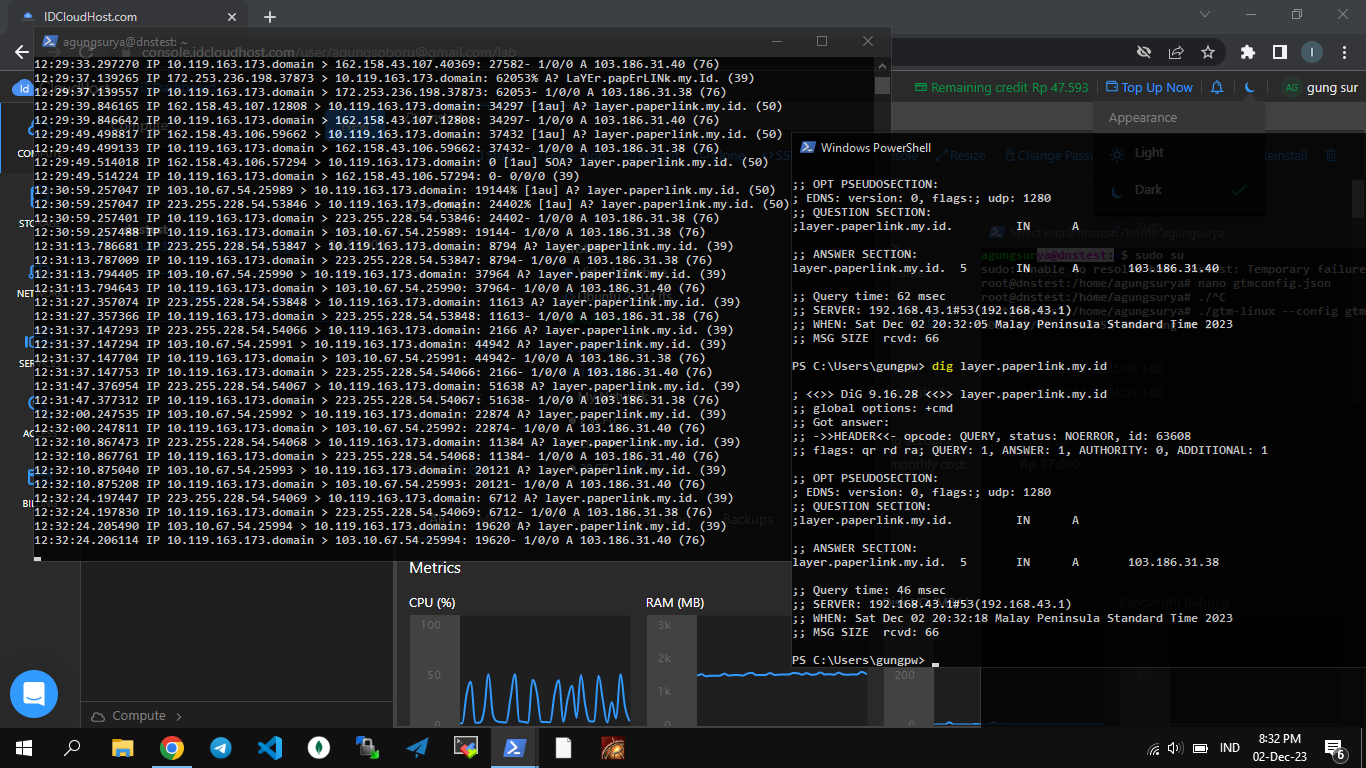The height and width of the screenshot is (768, 1366).
Task: Bookmark this page with star icon
Action: pos(1208,52)
